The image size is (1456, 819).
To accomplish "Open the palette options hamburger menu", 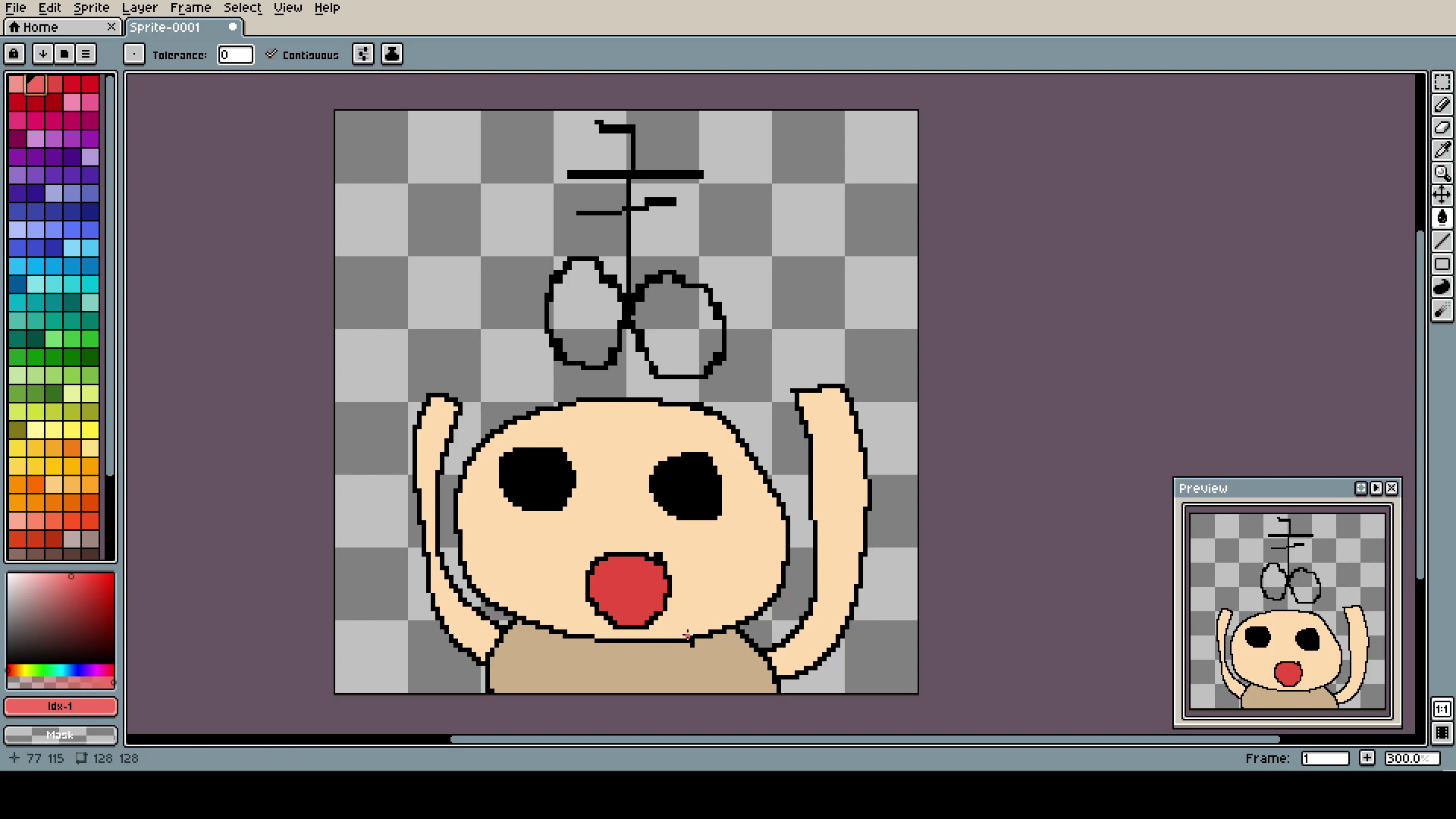I will click(86, 54).
